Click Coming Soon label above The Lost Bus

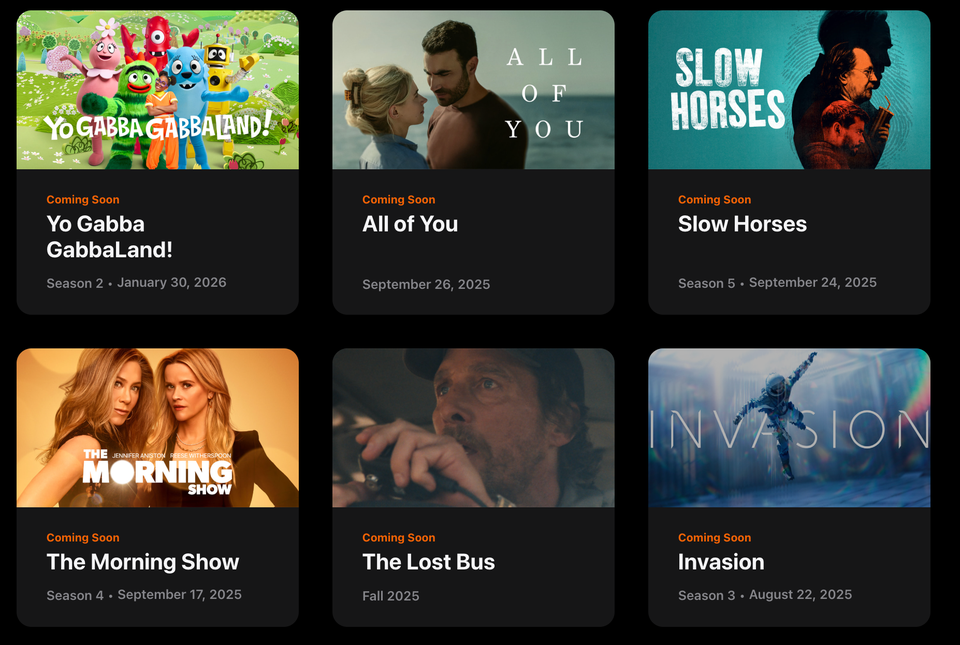399,537
